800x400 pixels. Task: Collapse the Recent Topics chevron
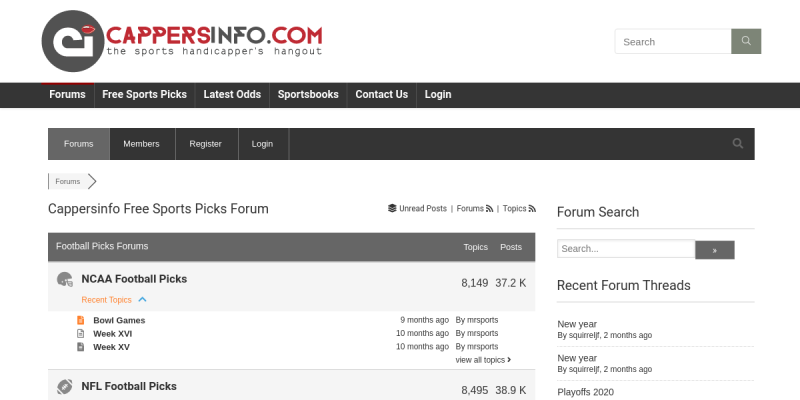(142, 299)
